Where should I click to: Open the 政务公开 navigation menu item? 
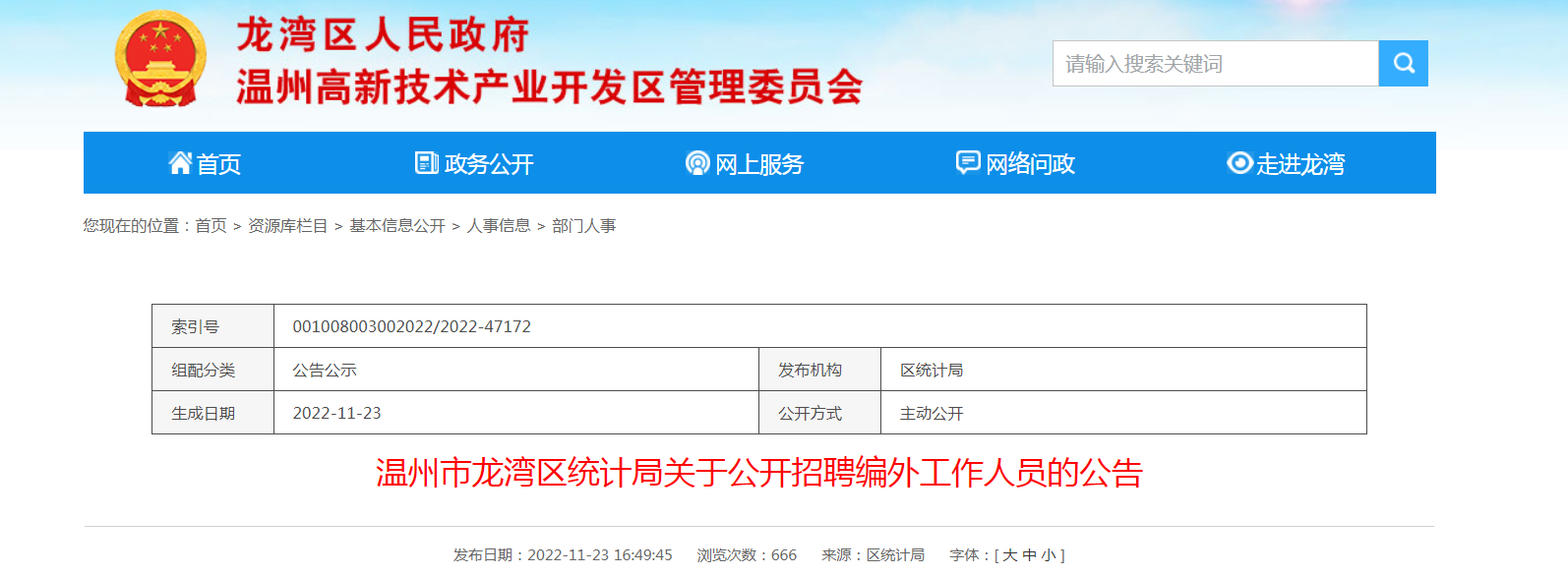point(475,163)
